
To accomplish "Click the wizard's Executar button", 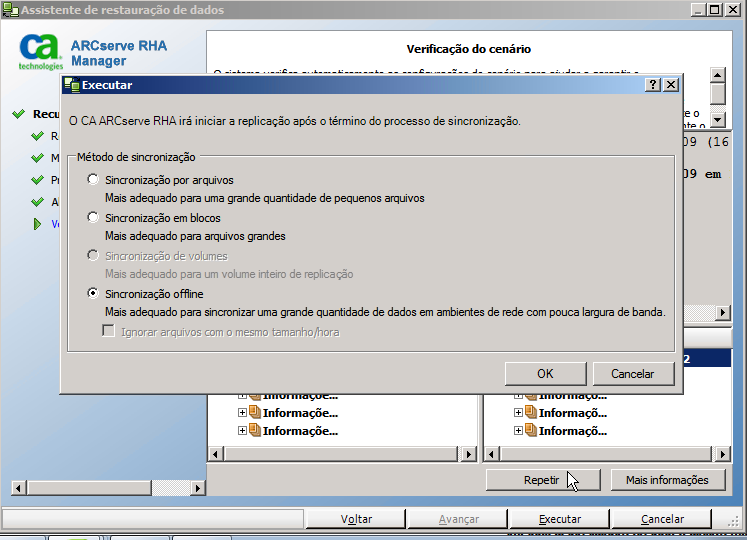I will click(559, 519).
